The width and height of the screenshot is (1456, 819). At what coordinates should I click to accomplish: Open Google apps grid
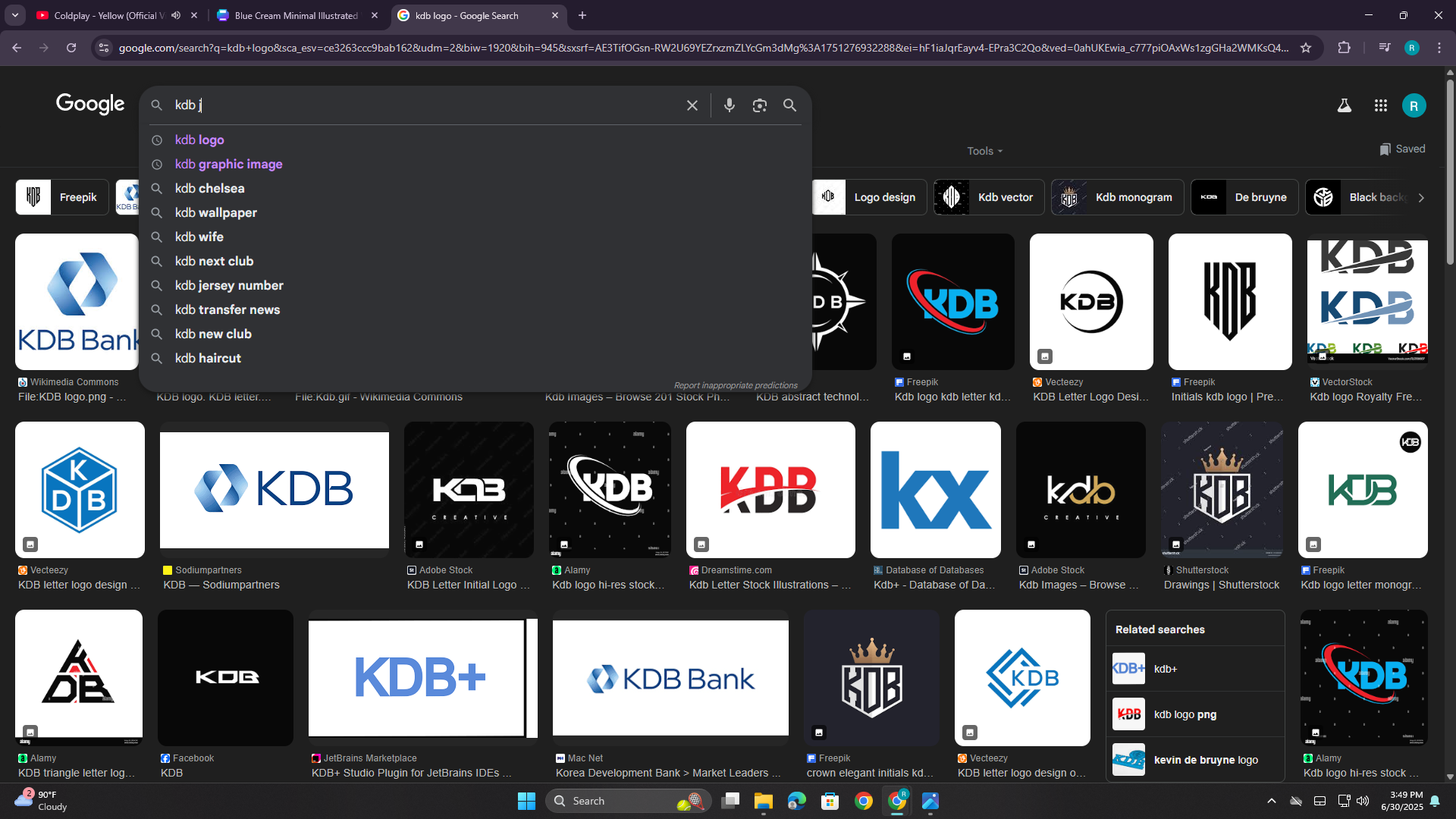[x=1380, y=105]
